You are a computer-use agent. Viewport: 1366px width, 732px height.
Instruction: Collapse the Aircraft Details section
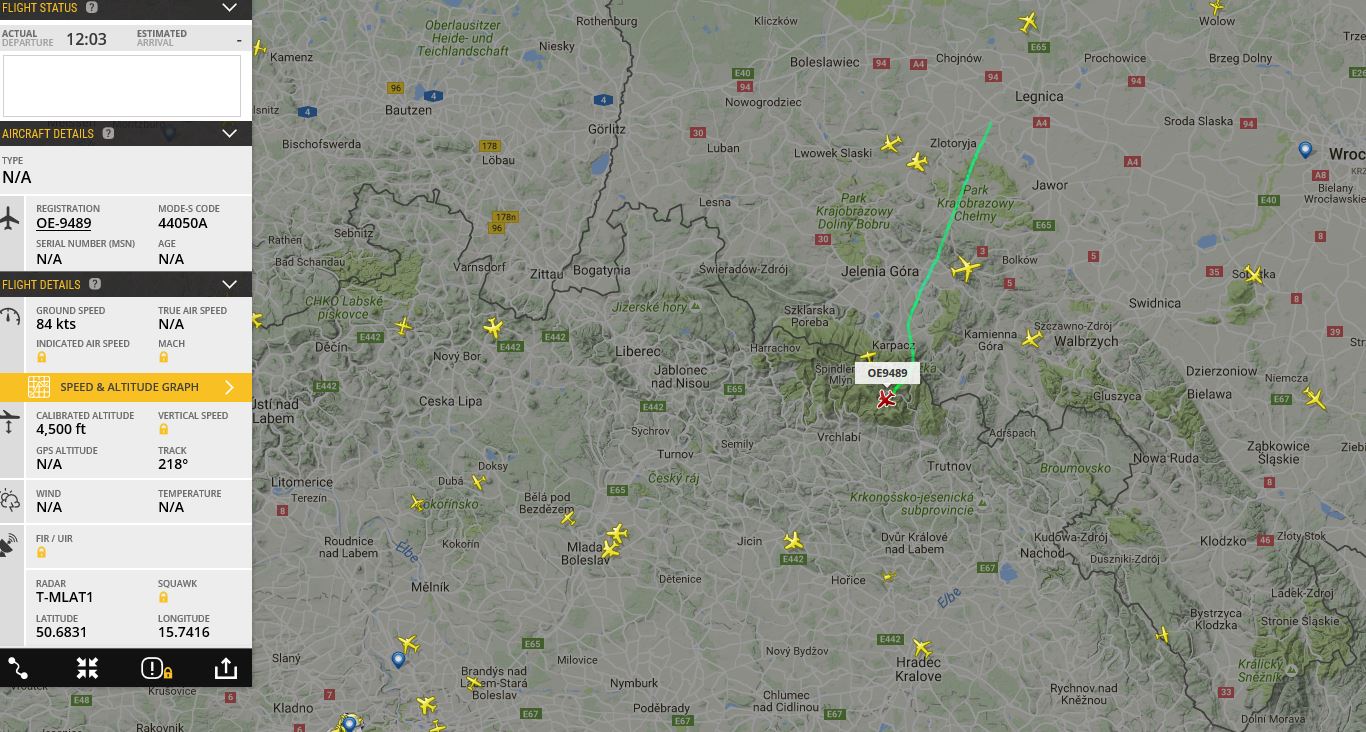coord(229,133)
